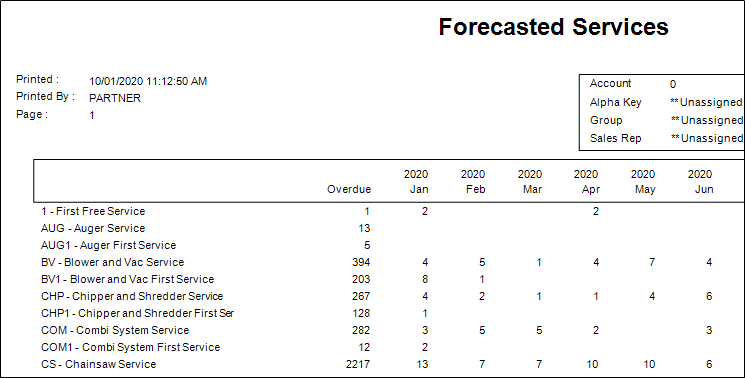Click Jan value 1 for CHP1 row

click(x=425, y=313)
